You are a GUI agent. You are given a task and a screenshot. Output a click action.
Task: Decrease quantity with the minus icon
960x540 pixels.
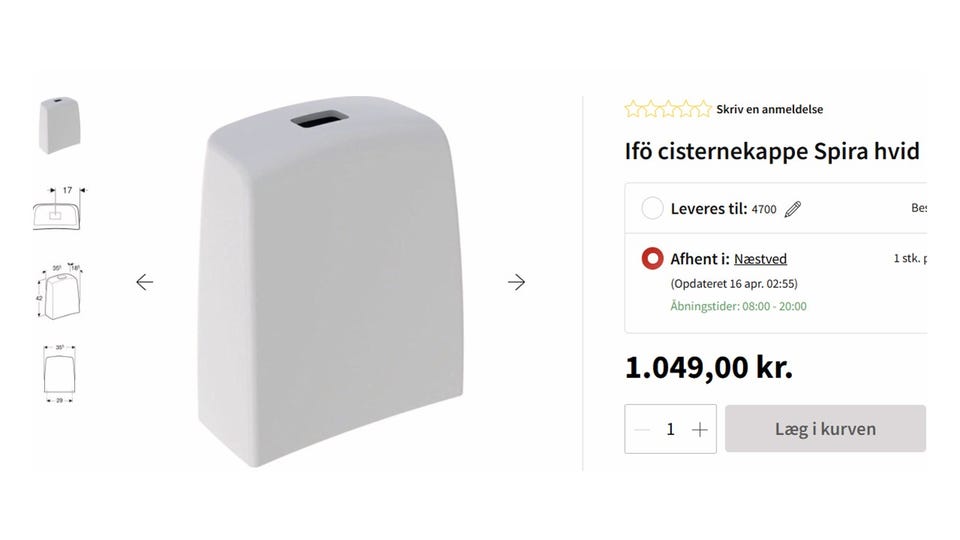pyautogui.click(x=642, y=429)
